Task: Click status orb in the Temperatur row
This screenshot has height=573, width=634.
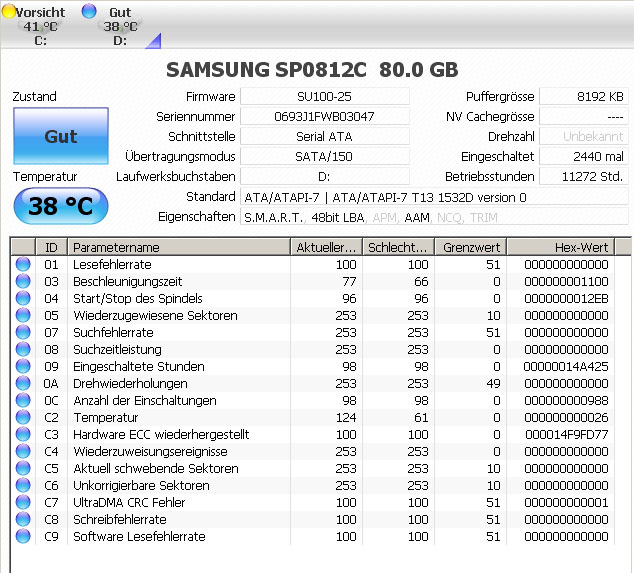Action: tap(23, 417)
